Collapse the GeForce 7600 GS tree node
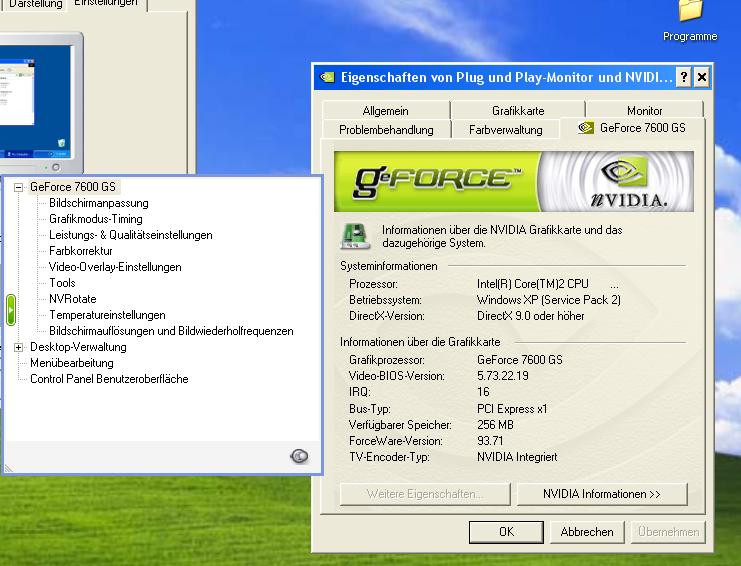The width and height of the screenshot is (741, 566). tap(18, 188)
